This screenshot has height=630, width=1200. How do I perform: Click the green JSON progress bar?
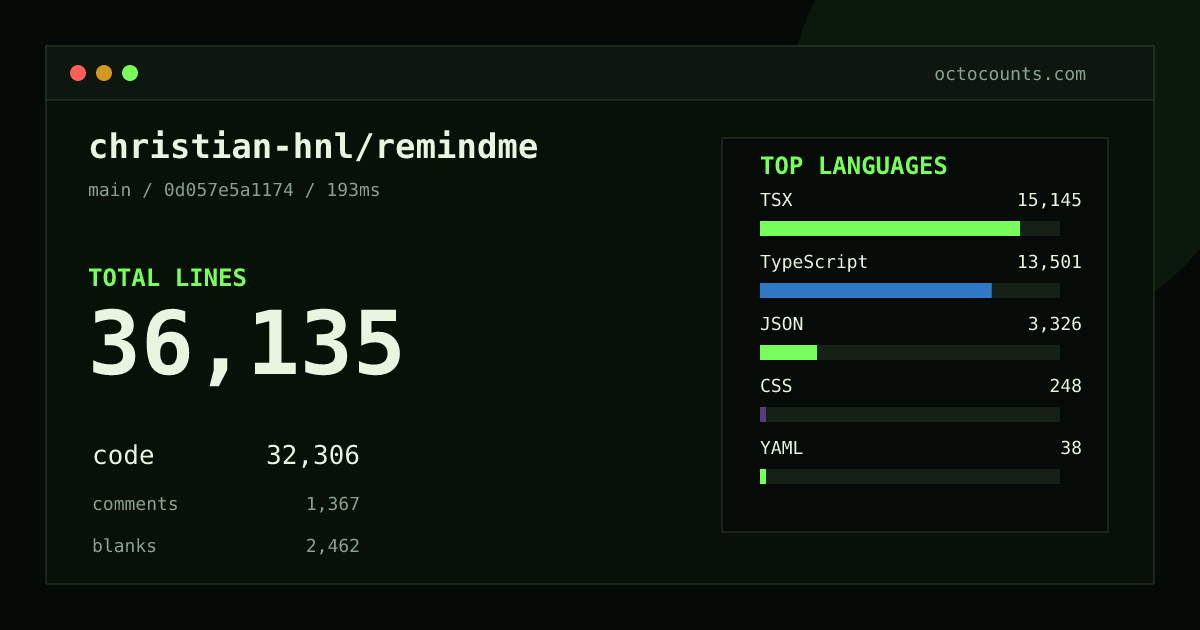point(788,352)
